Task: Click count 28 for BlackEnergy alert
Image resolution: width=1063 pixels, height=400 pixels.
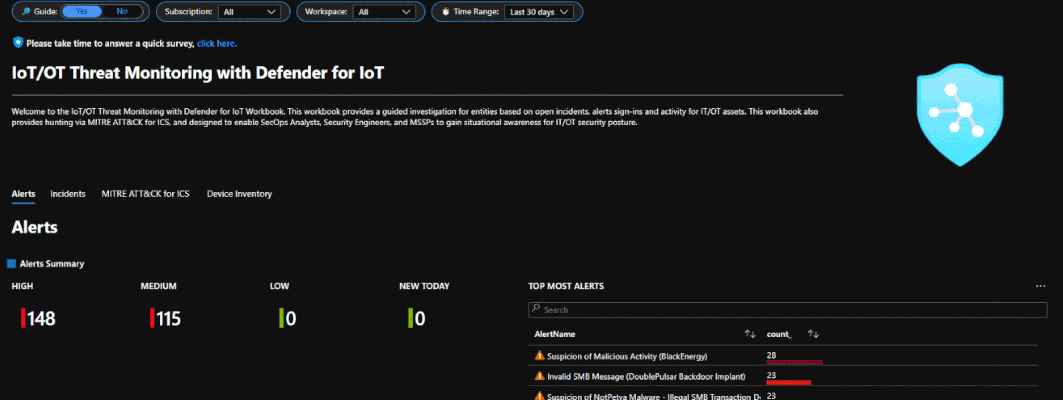Action: pos(771,355)
